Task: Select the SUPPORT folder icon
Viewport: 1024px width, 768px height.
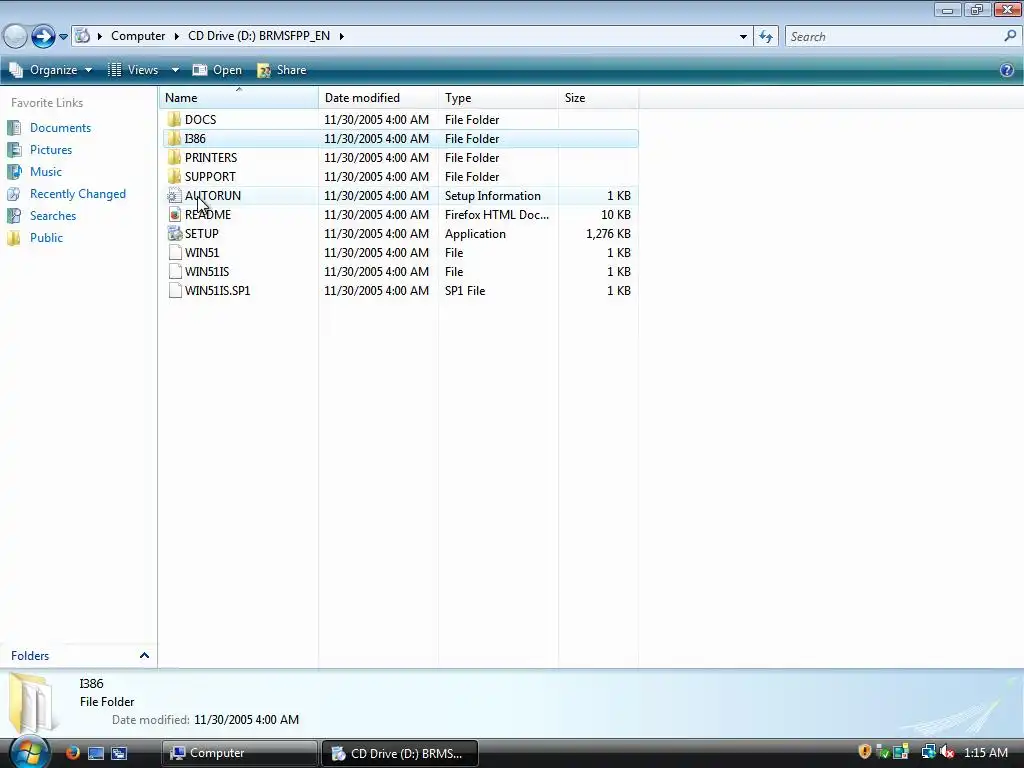Action: point(174,176)
